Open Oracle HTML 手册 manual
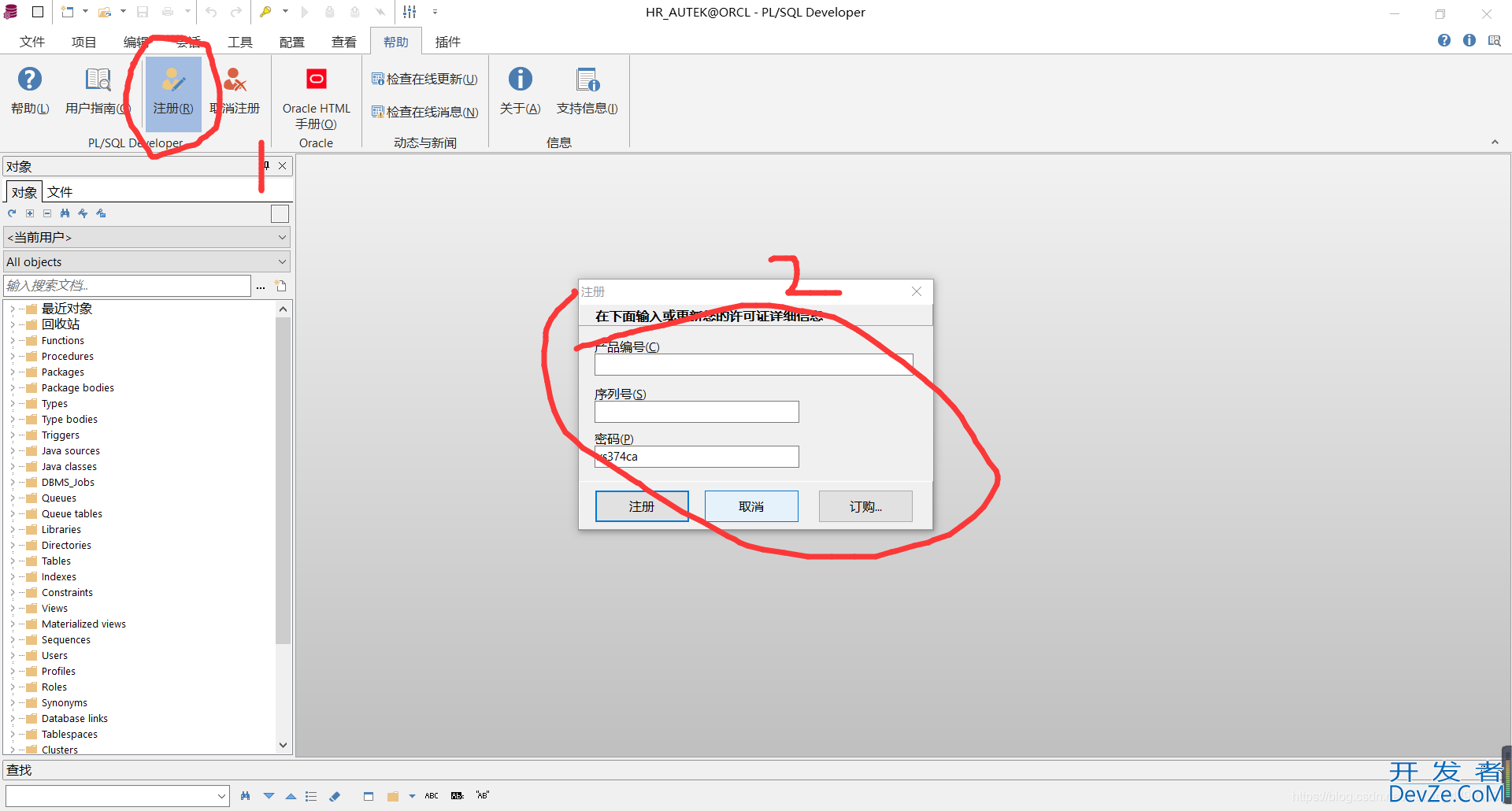 click(317, 98)
